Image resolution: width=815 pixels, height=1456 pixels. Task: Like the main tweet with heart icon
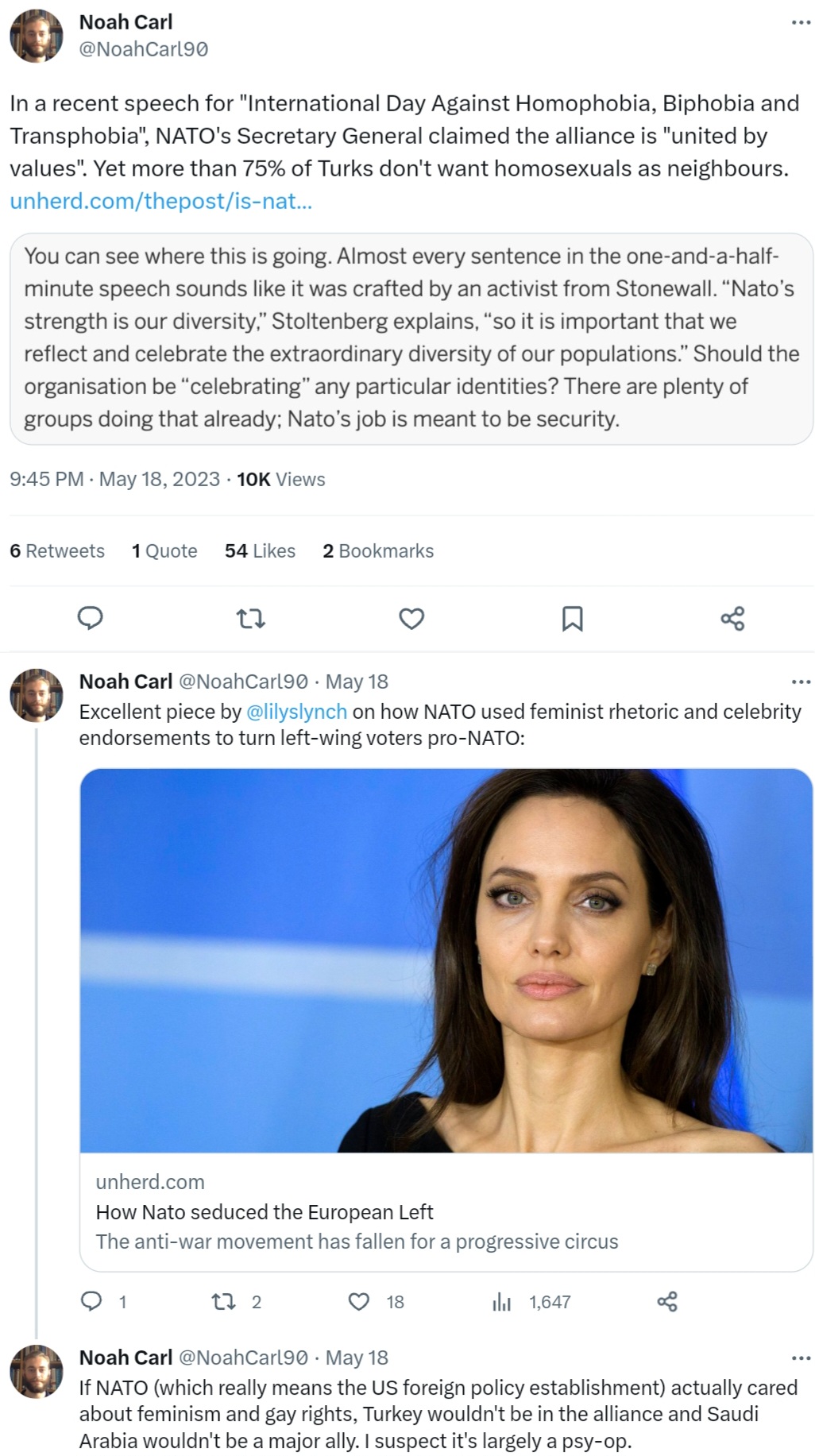point(411,618)
